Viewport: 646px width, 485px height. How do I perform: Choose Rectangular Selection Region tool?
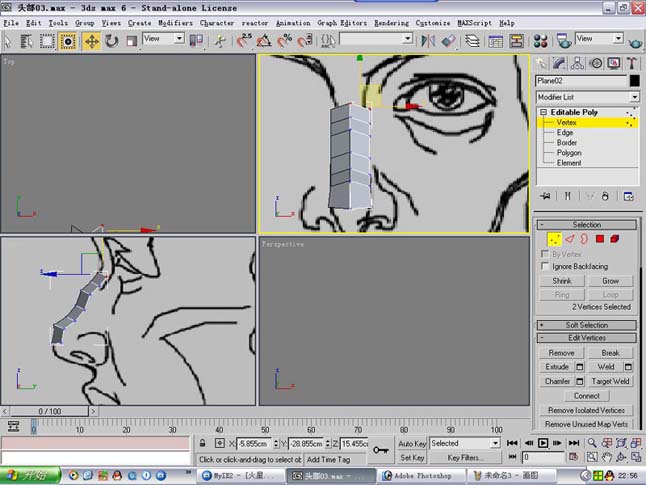47,41
